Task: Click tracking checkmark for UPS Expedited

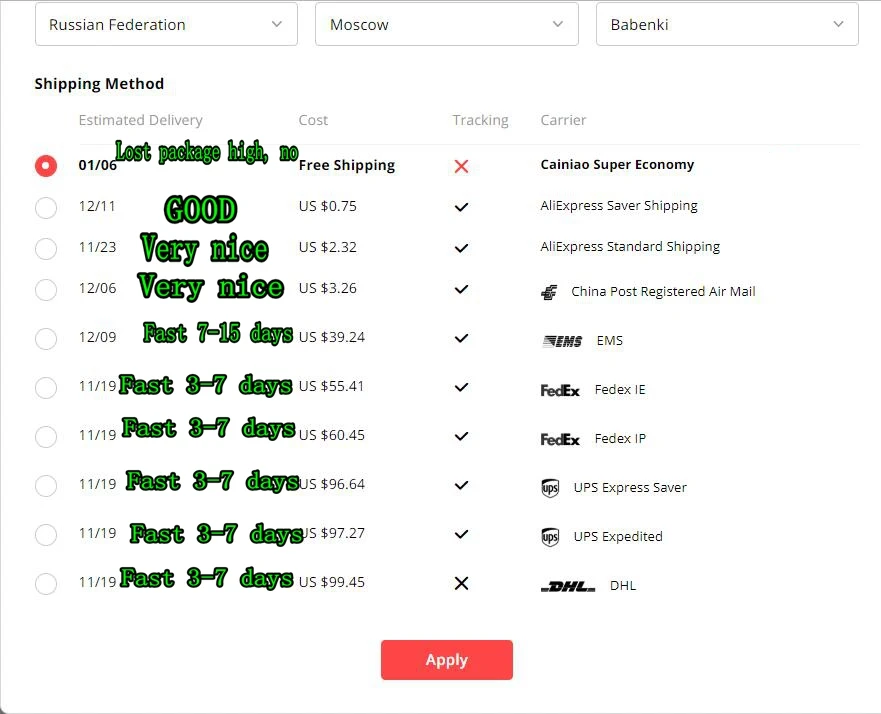Action: tap(461, 534)
